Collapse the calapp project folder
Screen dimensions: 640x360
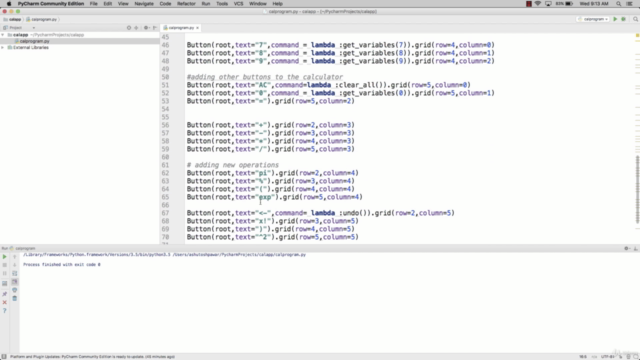pos(3,35)
